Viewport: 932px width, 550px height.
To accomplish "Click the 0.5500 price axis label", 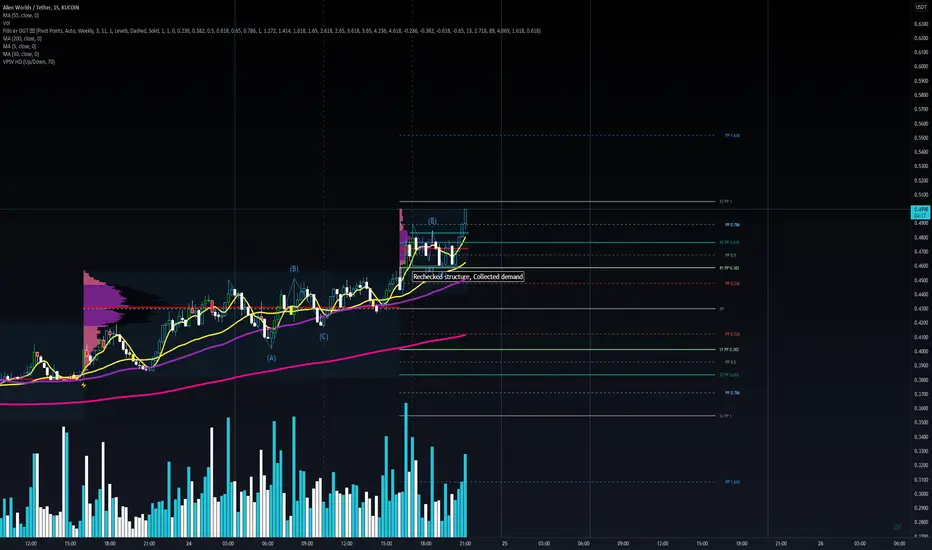I will coord(921,138).
